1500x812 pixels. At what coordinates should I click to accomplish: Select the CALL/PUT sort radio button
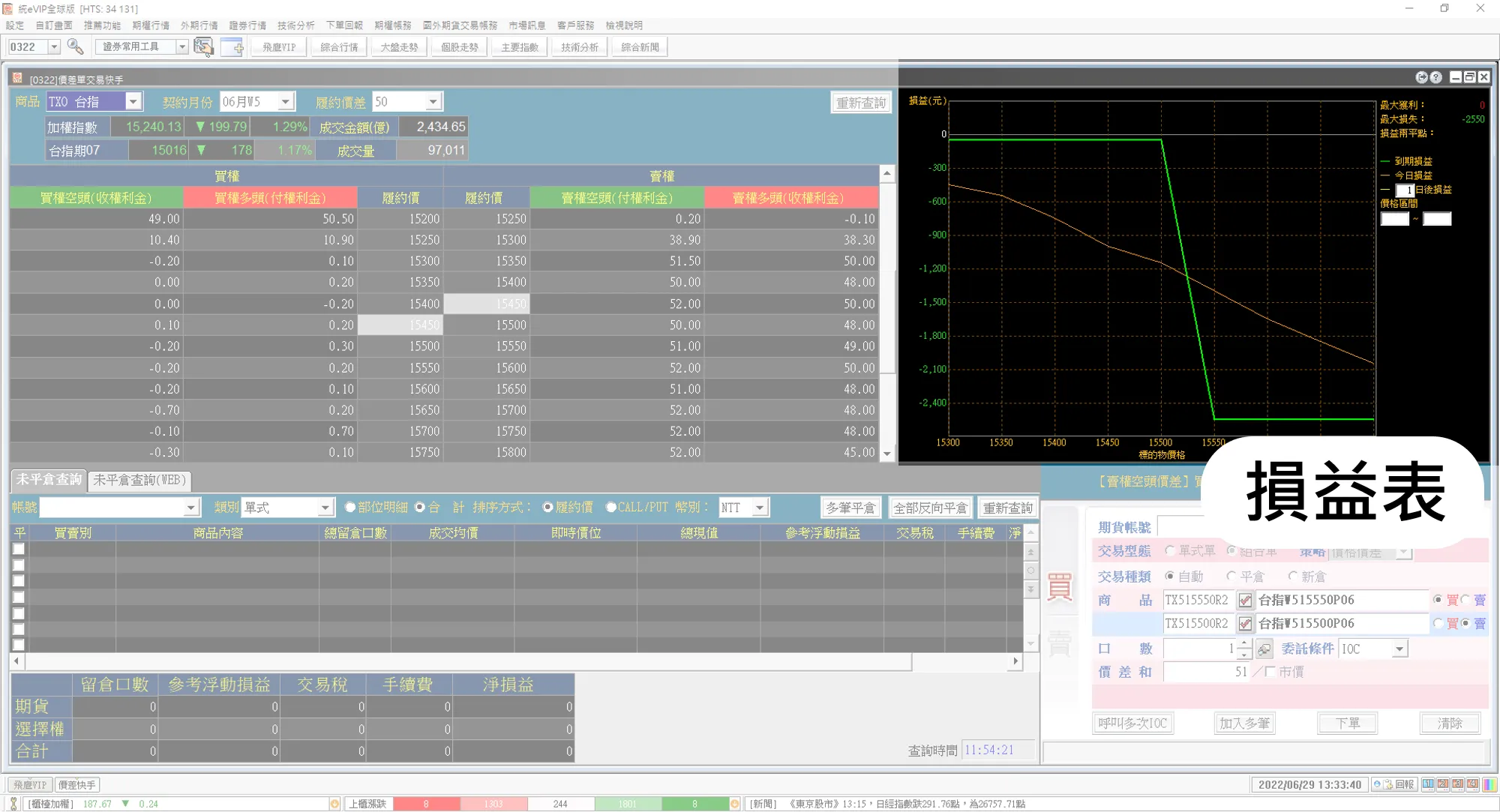click(611, 508)
